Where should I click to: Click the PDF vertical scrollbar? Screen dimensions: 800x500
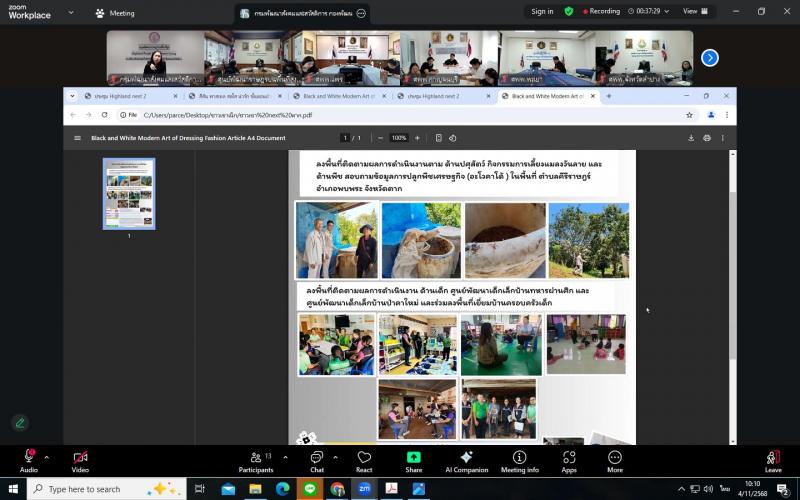click(x=733, y=276)
